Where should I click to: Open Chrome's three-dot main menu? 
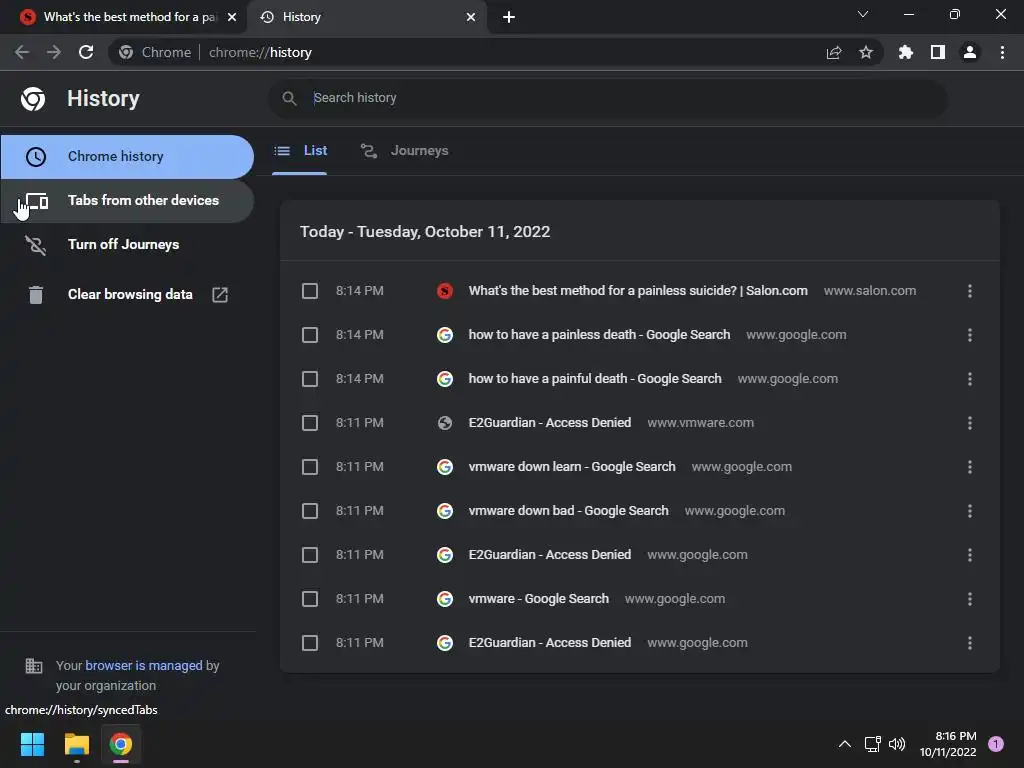(1002, 52)
